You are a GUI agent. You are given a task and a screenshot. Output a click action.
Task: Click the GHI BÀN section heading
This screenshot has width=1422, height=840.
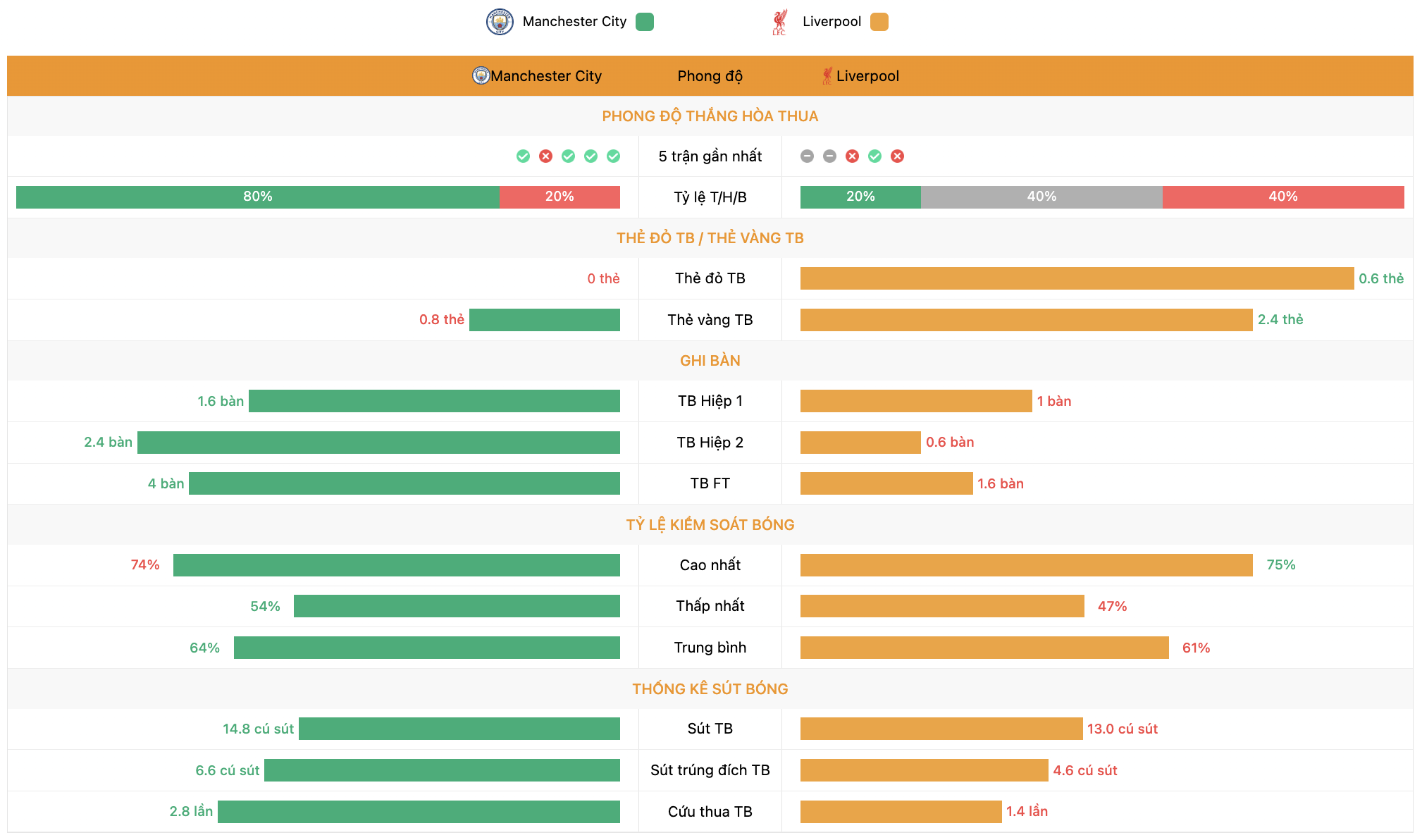710,361
